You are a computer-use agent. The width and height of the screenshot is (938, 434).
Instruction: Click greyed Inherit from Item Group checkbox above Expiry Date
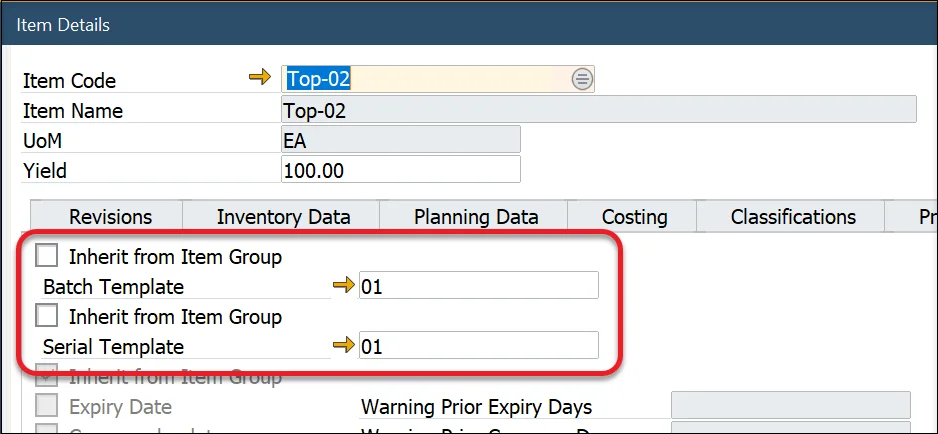click(x=47, y=377)
